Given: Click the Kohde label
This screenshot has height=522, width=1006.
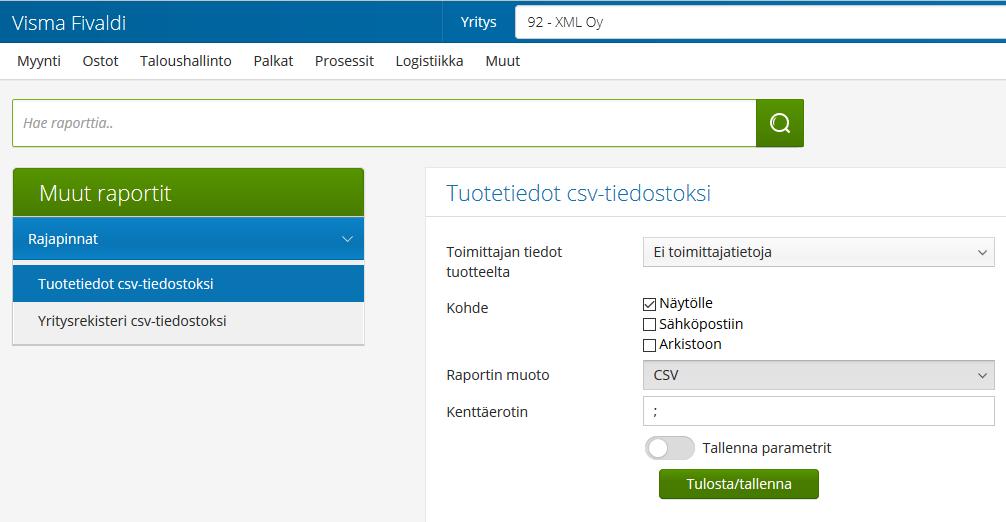Looking at the screenshot, I should [467, 308].
